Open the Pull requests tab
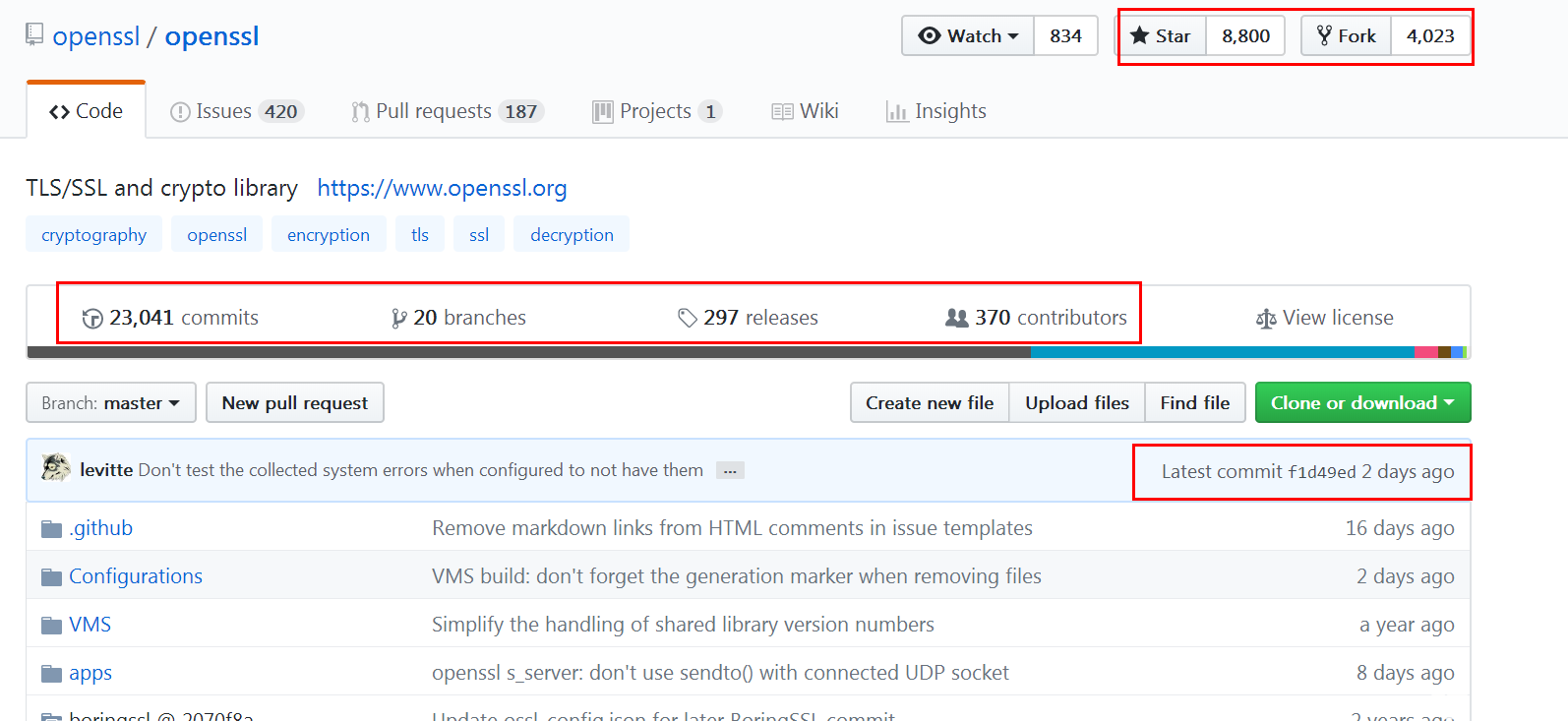Screen dimensions: 1568x721 [447, 111]
